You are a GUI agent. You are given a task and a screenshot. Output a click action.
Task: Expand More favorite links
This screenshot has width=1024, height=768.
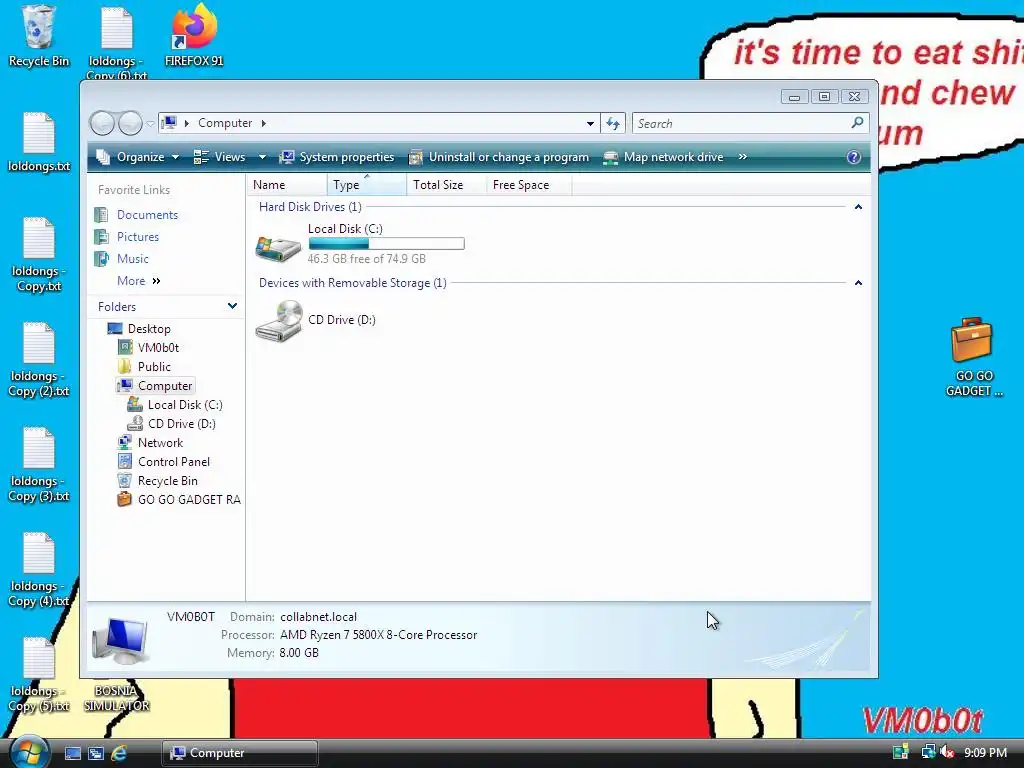pyautogui.click(x=138, y=281)
